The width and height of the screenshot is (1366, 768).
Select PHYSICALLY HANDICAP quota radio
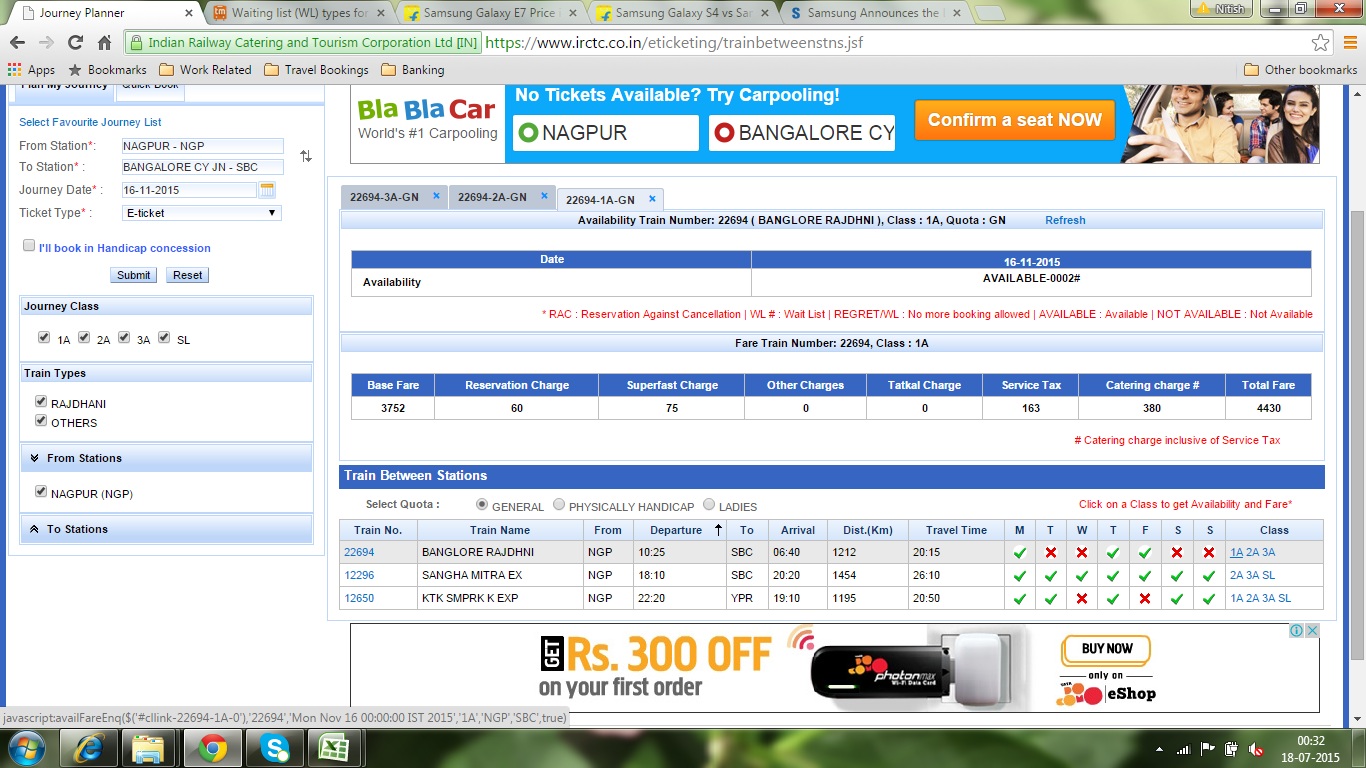[559, 505]
